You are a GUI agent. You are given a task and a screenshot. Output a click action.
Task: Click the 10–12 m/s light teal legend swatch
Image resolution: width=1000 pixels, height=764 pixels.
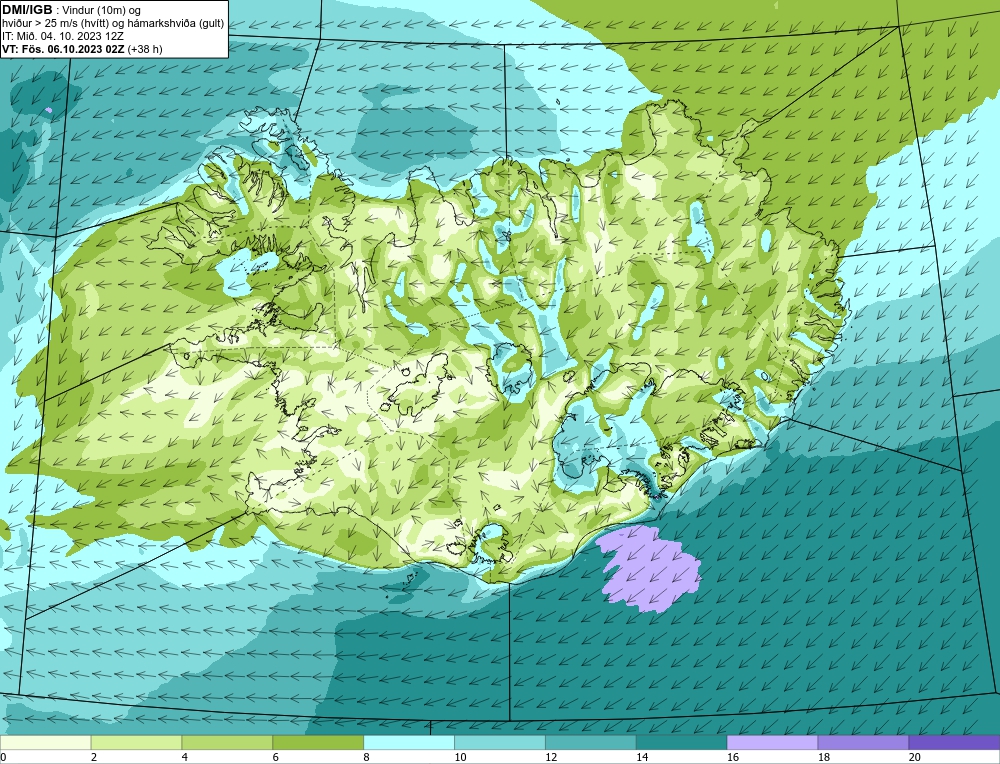tap(500, 742)
